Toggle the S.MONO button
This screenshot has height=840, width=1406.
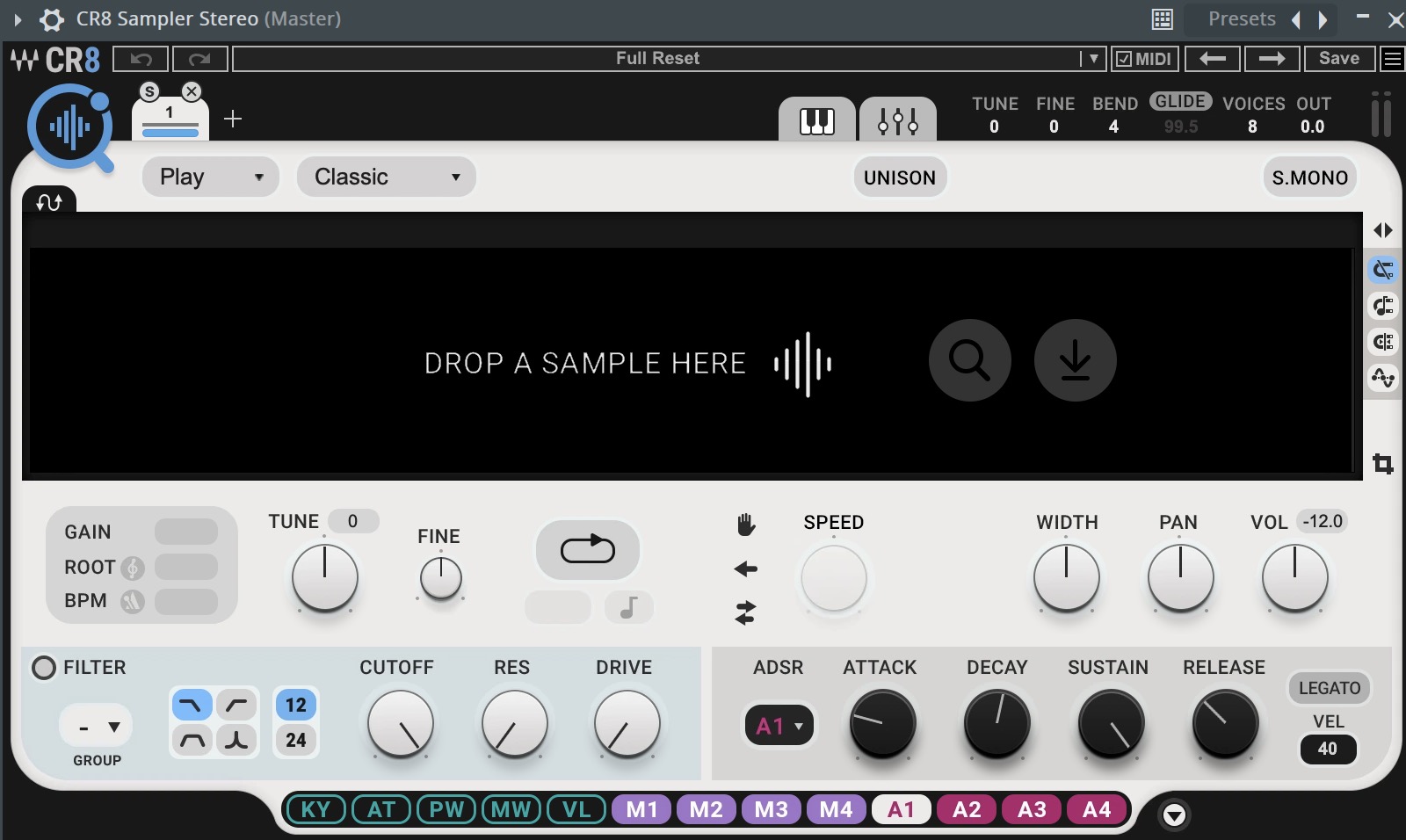pyautogui.click(x=1309, y=177)
